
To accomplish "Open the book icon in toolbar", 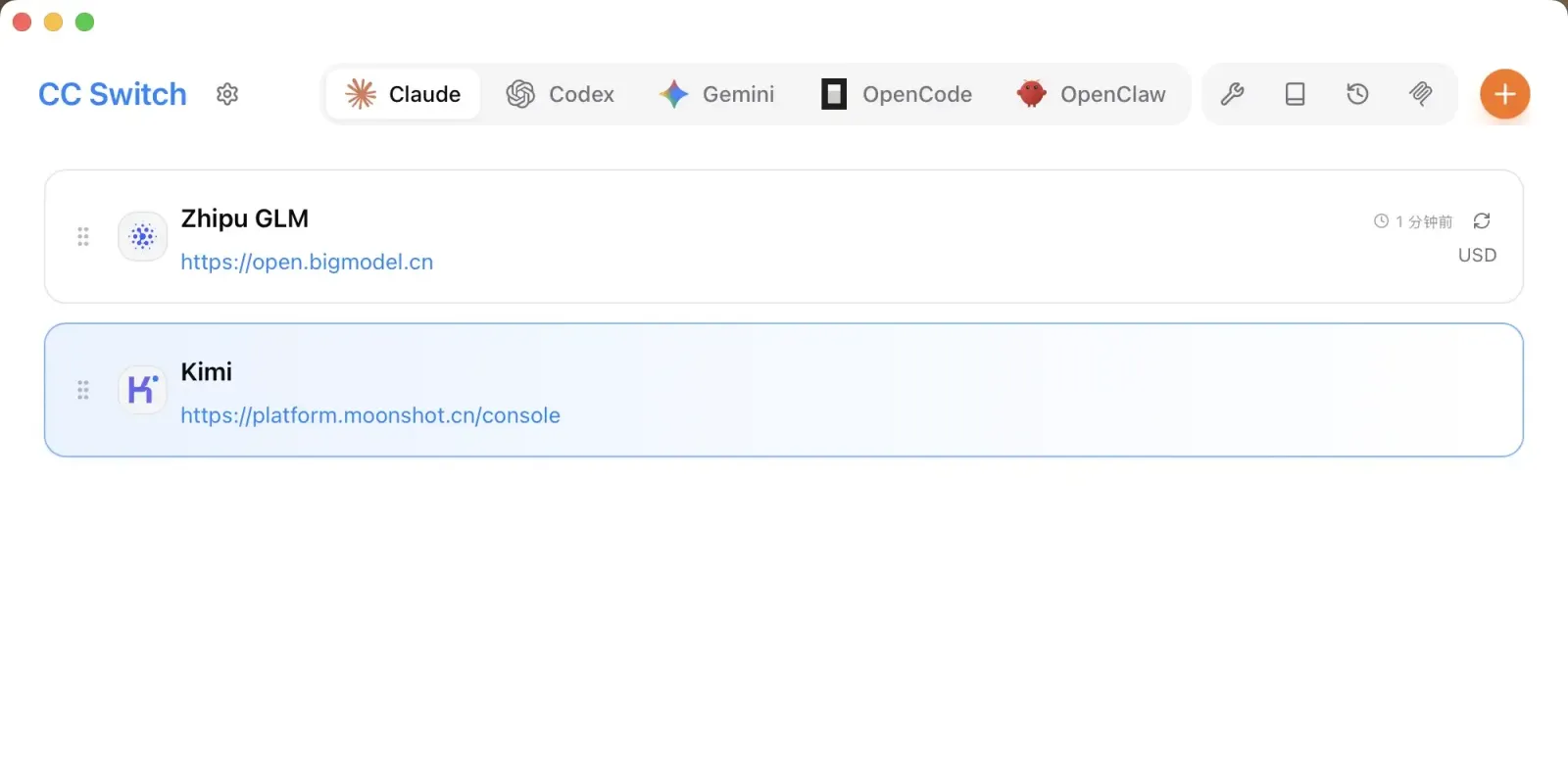I will pyautogui.click(x=1295, y=94).
